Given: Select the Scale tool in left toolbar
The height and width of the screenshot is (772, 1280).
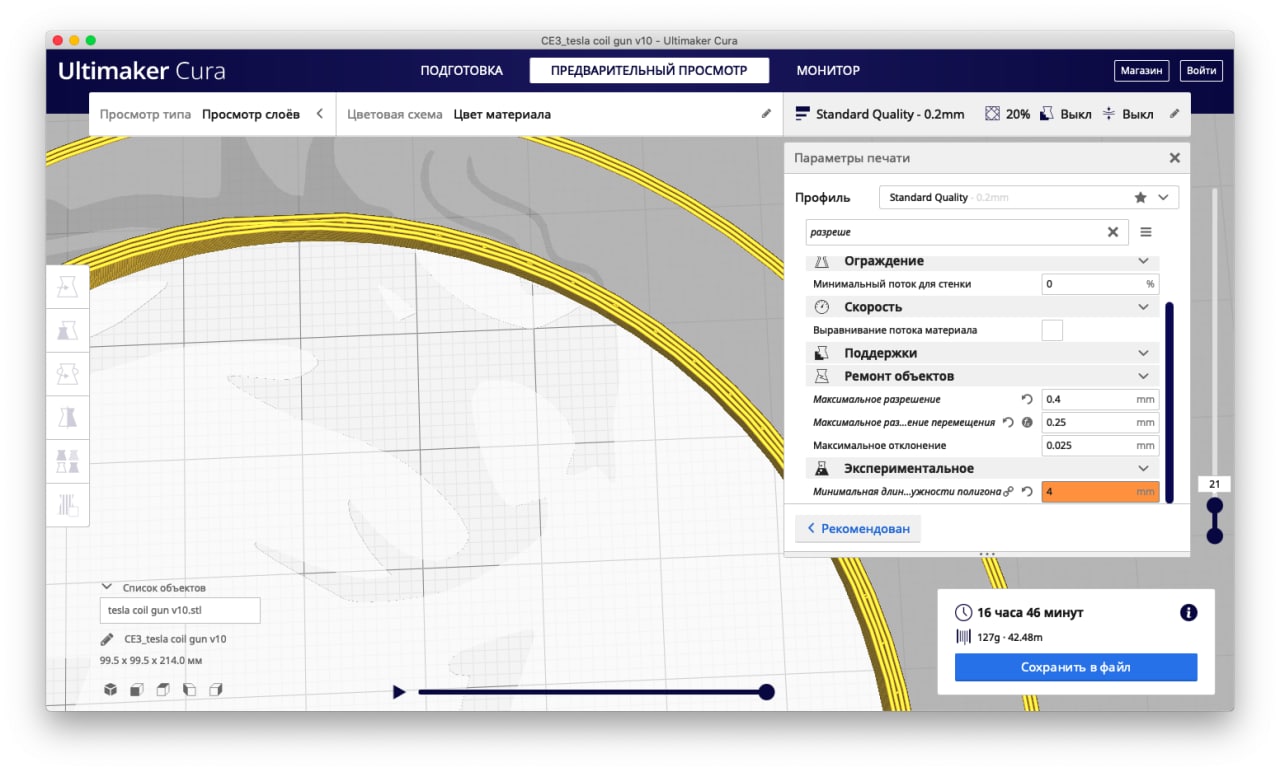Looking at the screenshot, I should tap(68, 330).
